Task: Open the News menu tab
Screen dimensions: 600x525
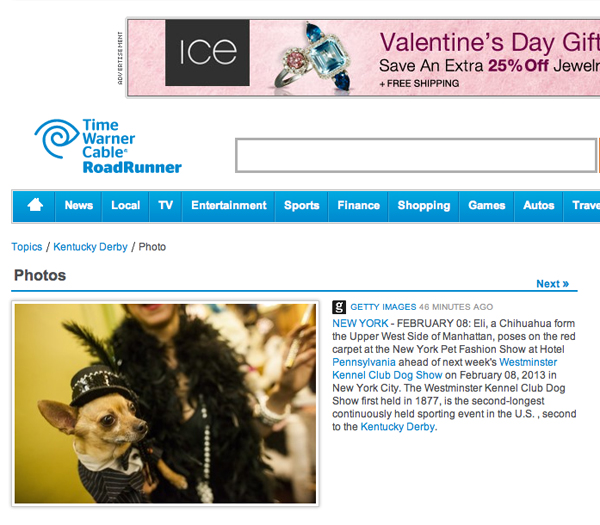Action: pyautogui.click(x=79, y=205)
